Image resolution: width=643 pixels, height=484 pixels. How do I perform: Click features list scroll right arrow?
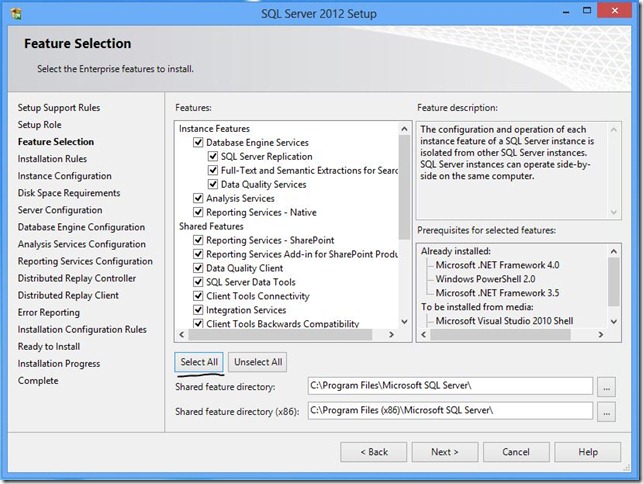tap(392, 335)
